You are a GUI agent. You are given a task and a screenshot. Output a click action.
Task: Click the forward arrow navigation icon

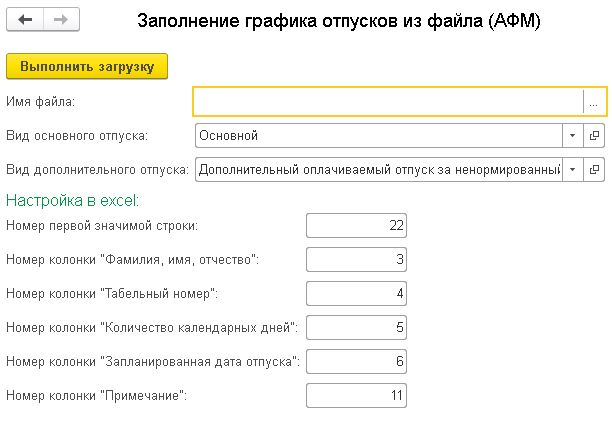[x=60, y=20]
